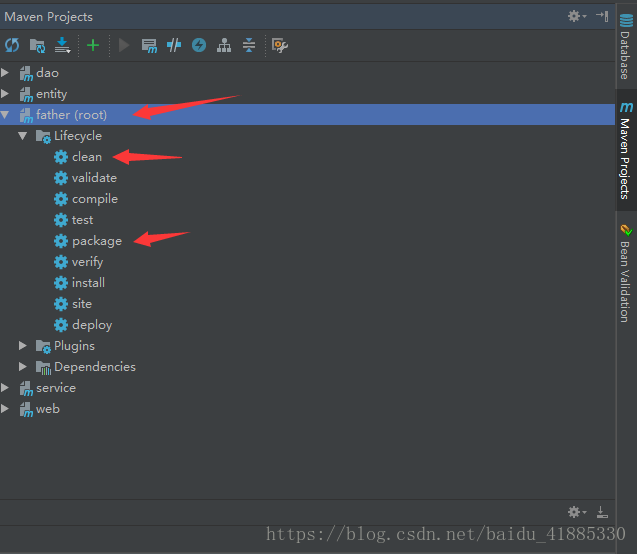
Task: Click bottom panel hide/download arrow icon
Action: (602, 512)
